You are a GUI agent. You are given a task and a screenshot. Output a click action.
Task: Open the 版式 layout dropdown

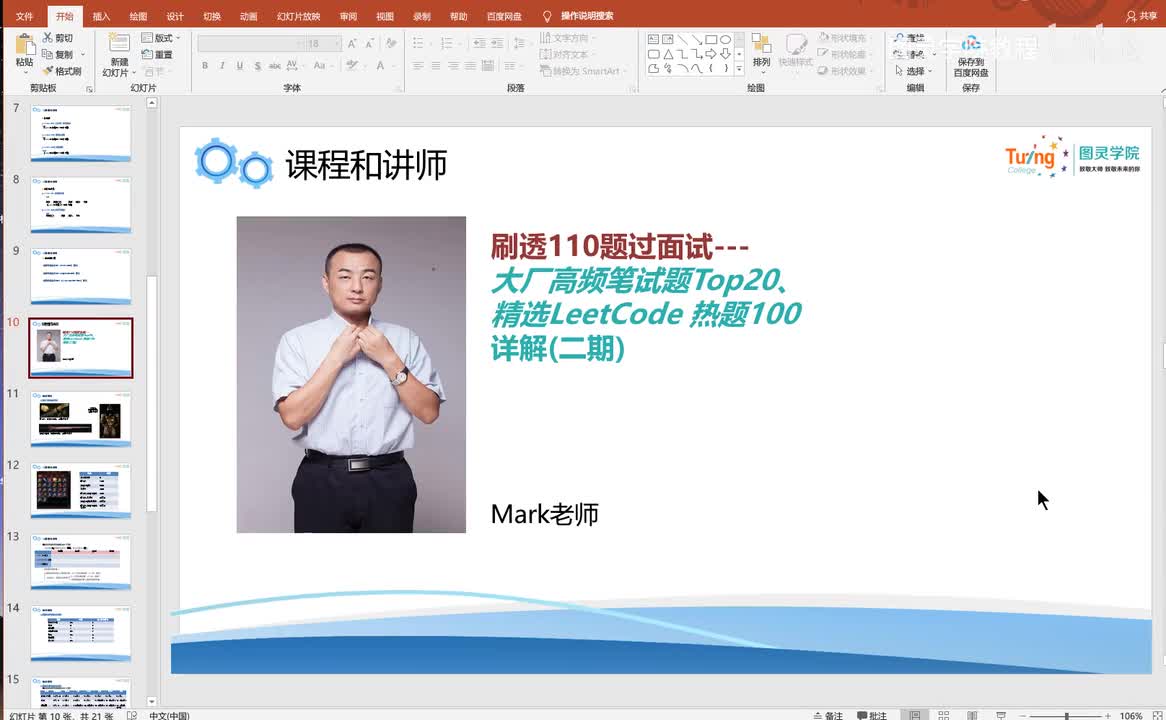pos(161,38)
